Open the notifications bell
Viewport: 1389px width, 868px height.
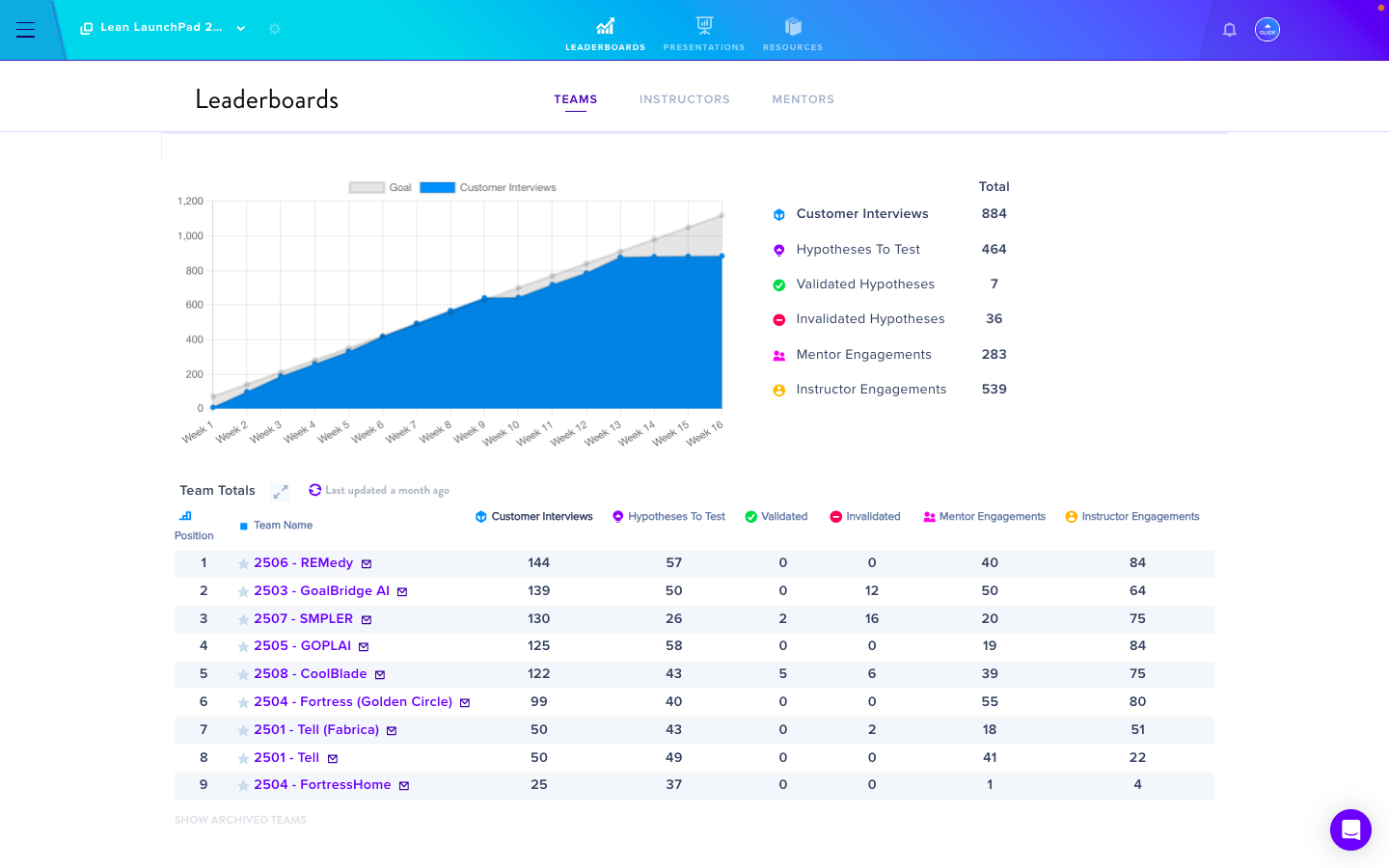(x=1230, y=30)
